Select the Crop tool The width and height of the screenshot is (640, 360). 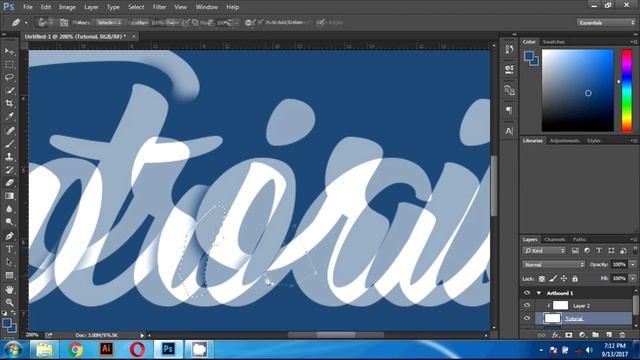9,103
